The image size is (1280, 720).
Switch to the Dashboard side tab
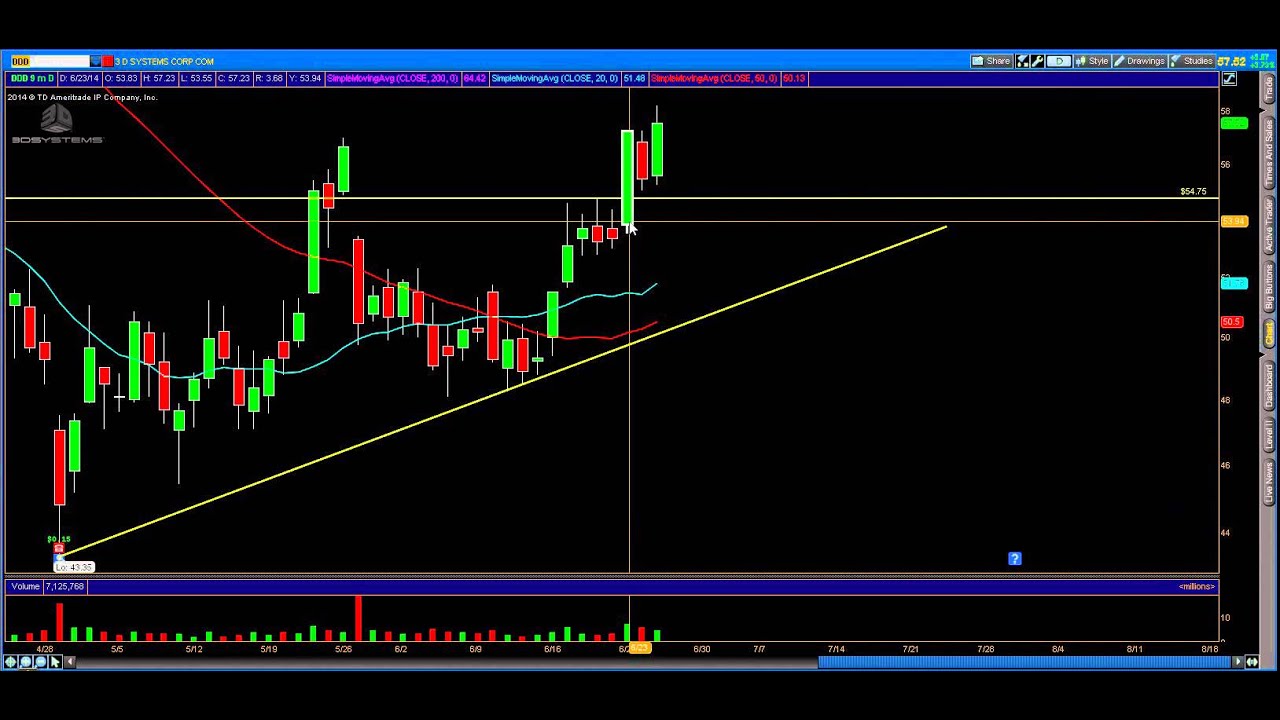coord(1269,383)
